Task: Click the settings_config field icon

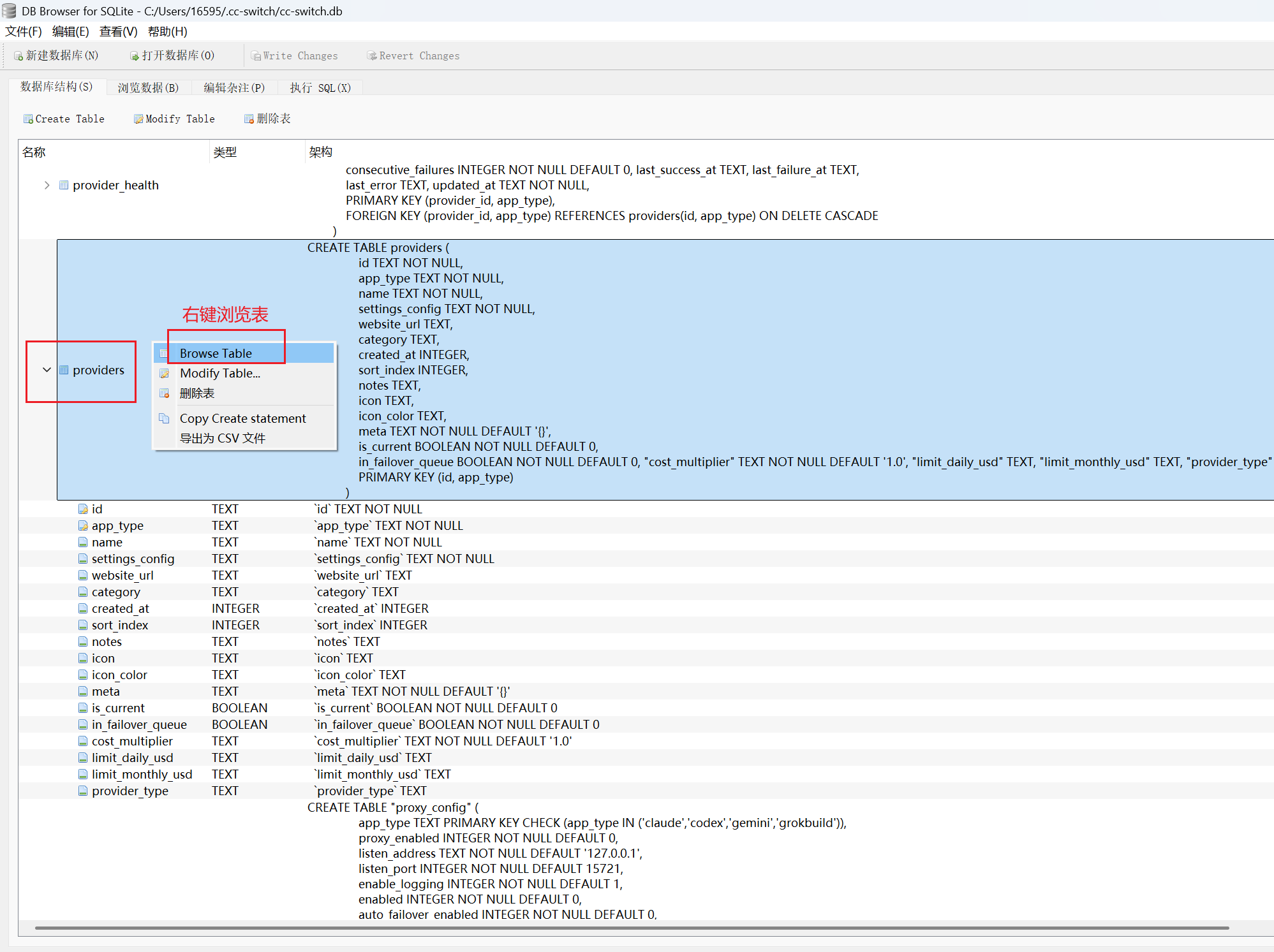Action: [83, 559]
